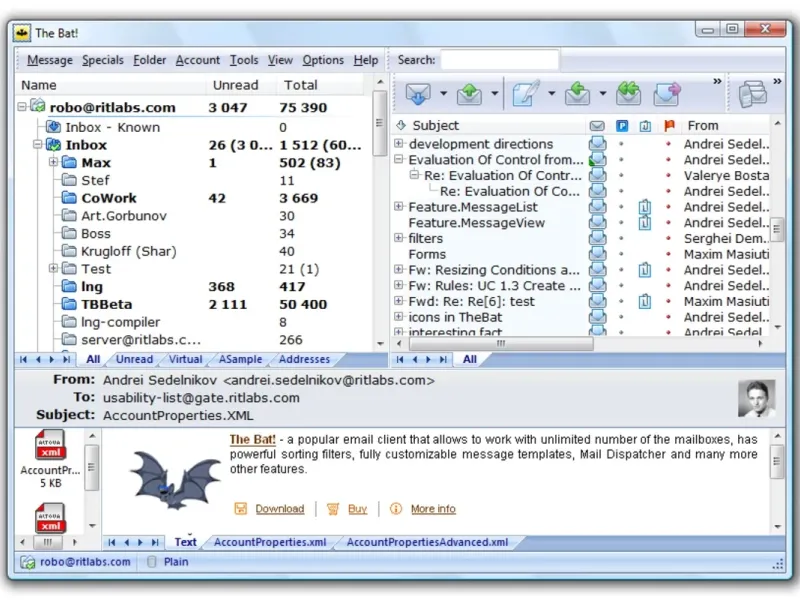This screenshot has width=800, height=600.
Task: Click envelope icon on Forms message row
Action: (597, 254)
